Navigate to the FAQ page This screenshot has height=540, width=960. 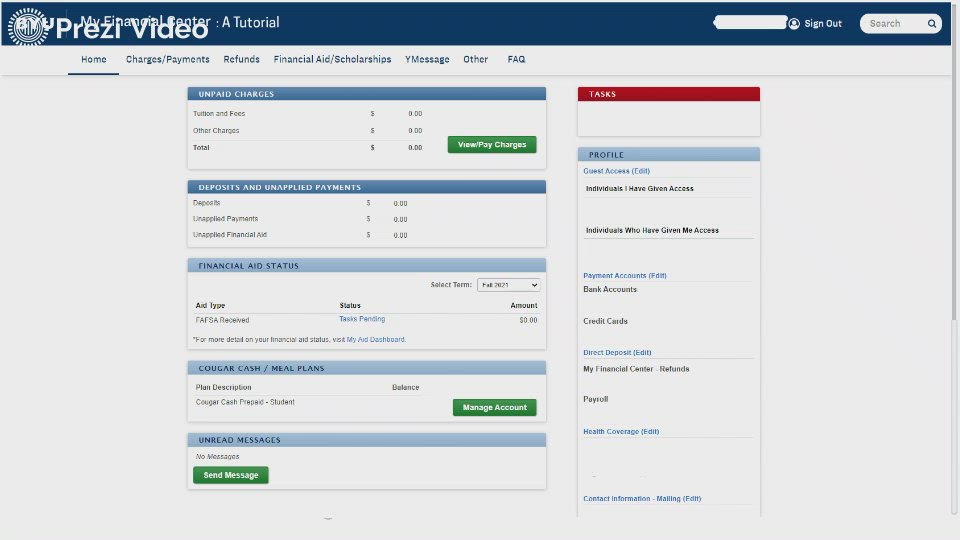[516, 60]
